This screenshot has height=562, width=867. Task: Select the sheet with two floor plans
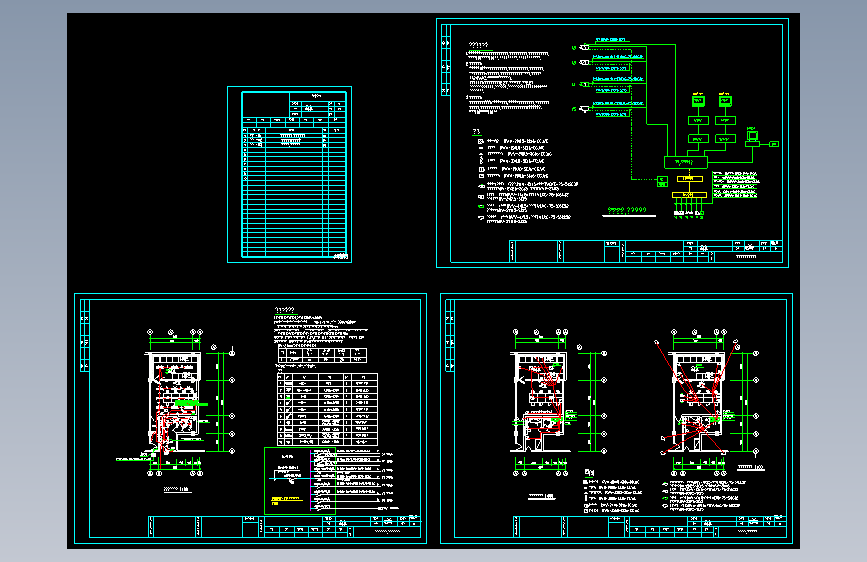click(x=617, y=418)
